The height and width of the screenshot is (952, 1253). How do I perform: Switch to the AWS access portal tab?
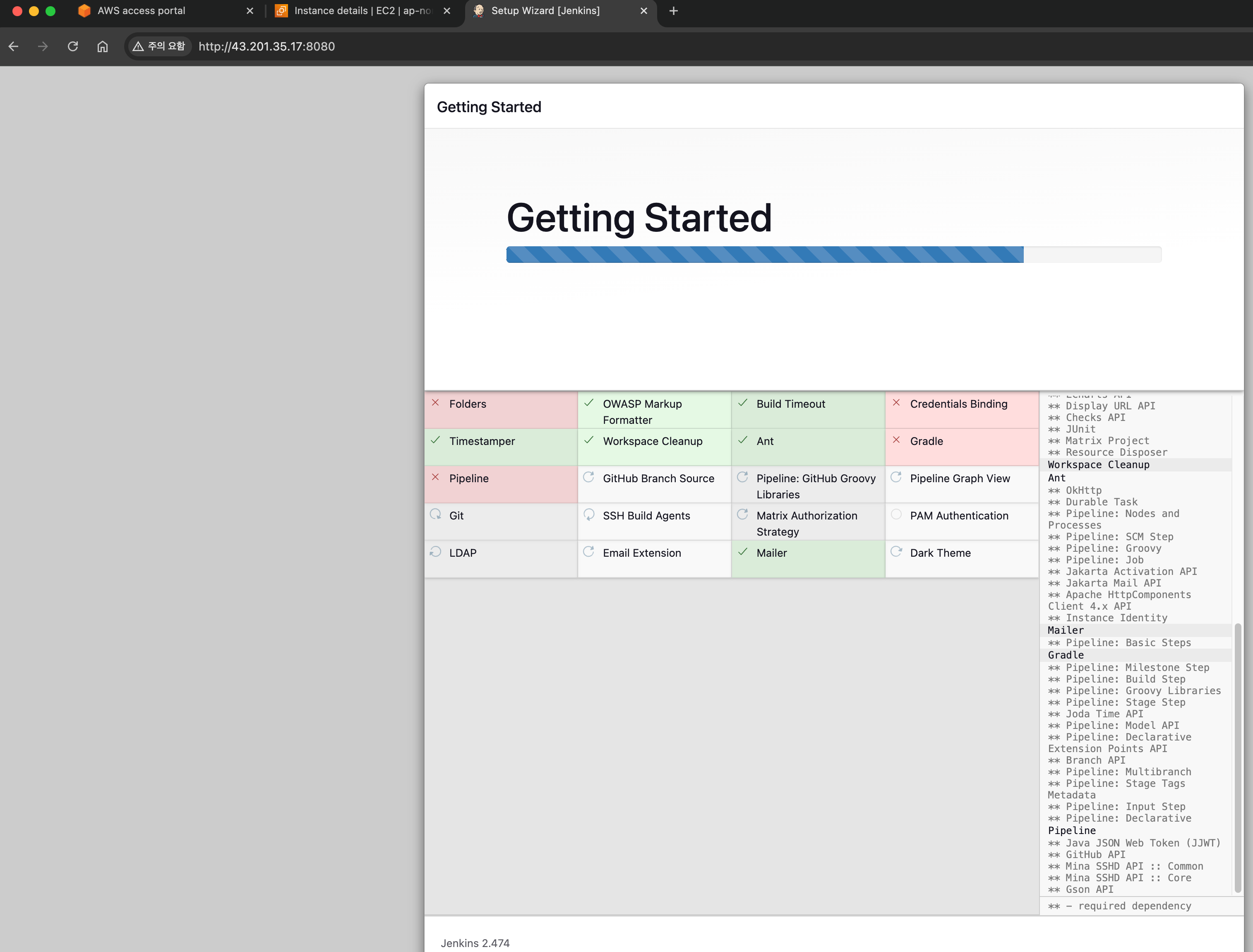(164, 11)
